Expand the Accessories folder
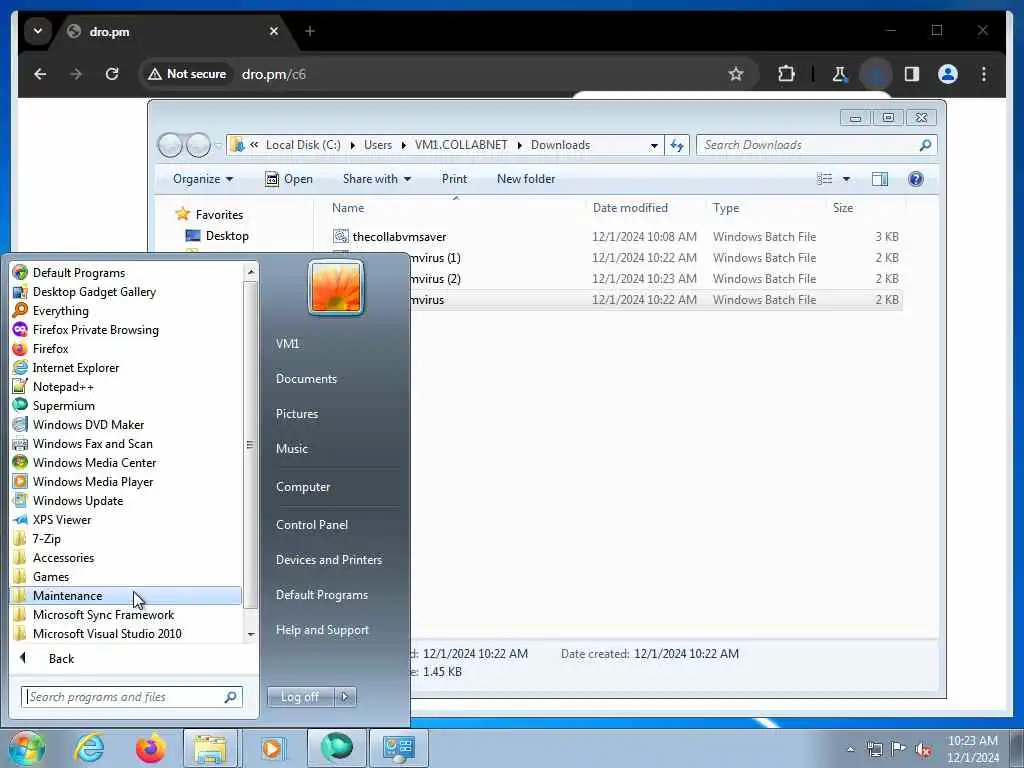Image resolution: width=1024 pixels, height=768 pixels. [63, 557]
